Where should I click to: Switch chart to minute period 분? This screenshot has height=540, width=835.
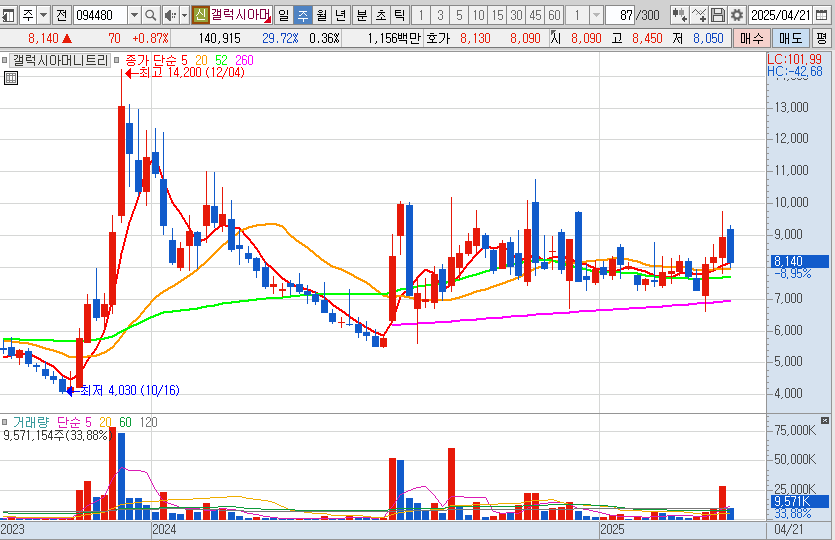click(362, 15)
